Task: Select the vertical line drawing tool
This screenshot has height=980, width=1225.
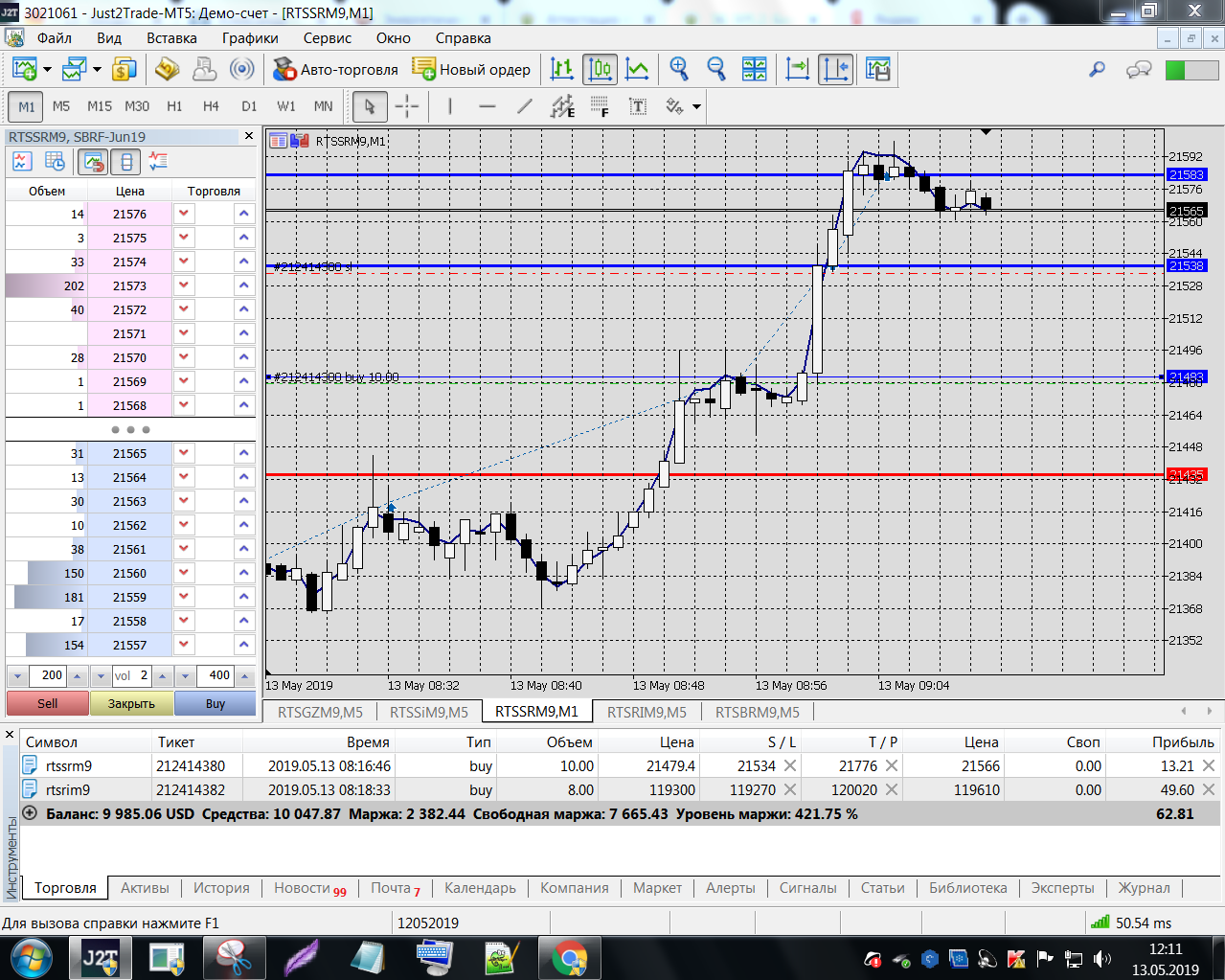Action: 450,106
